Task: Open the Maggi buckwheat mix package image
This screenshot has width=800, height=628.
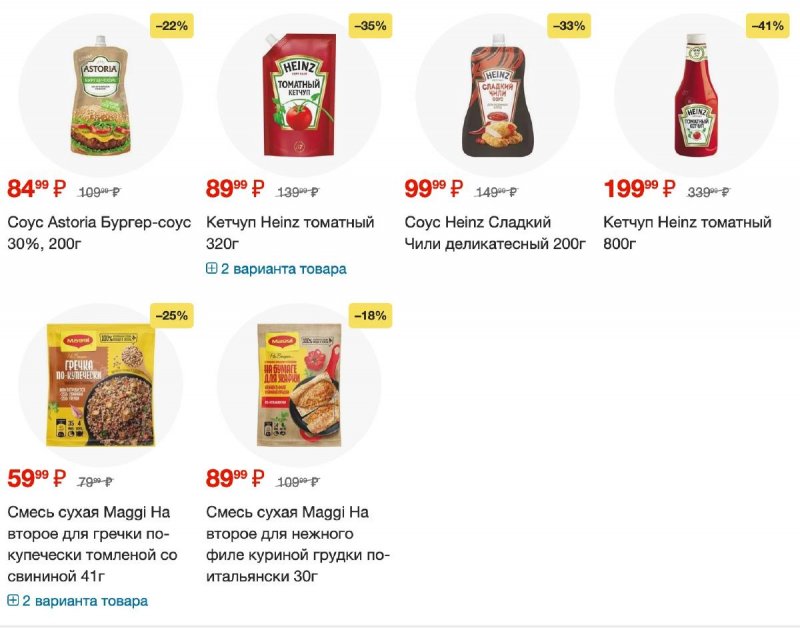Action: click(101, 385)
